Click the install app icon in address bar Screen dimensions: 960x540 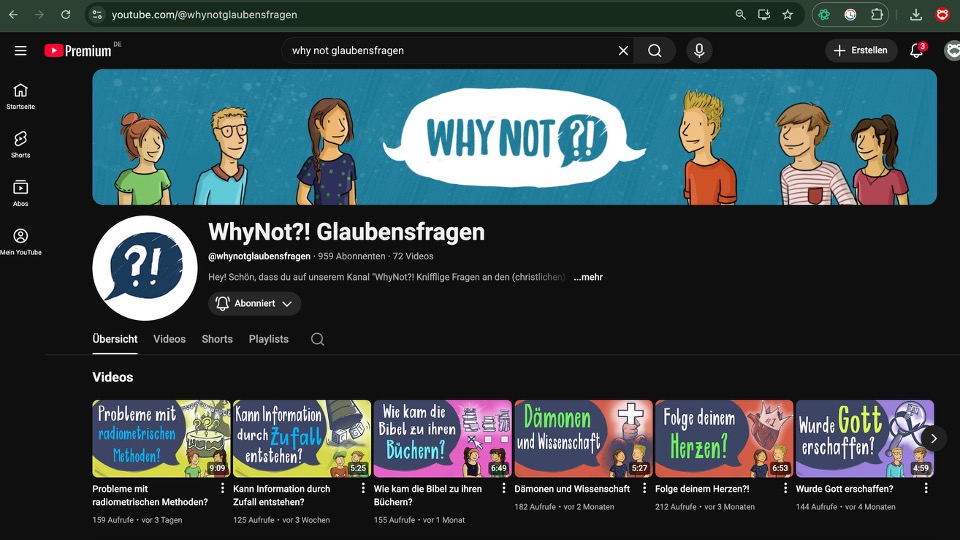[763, 15]
